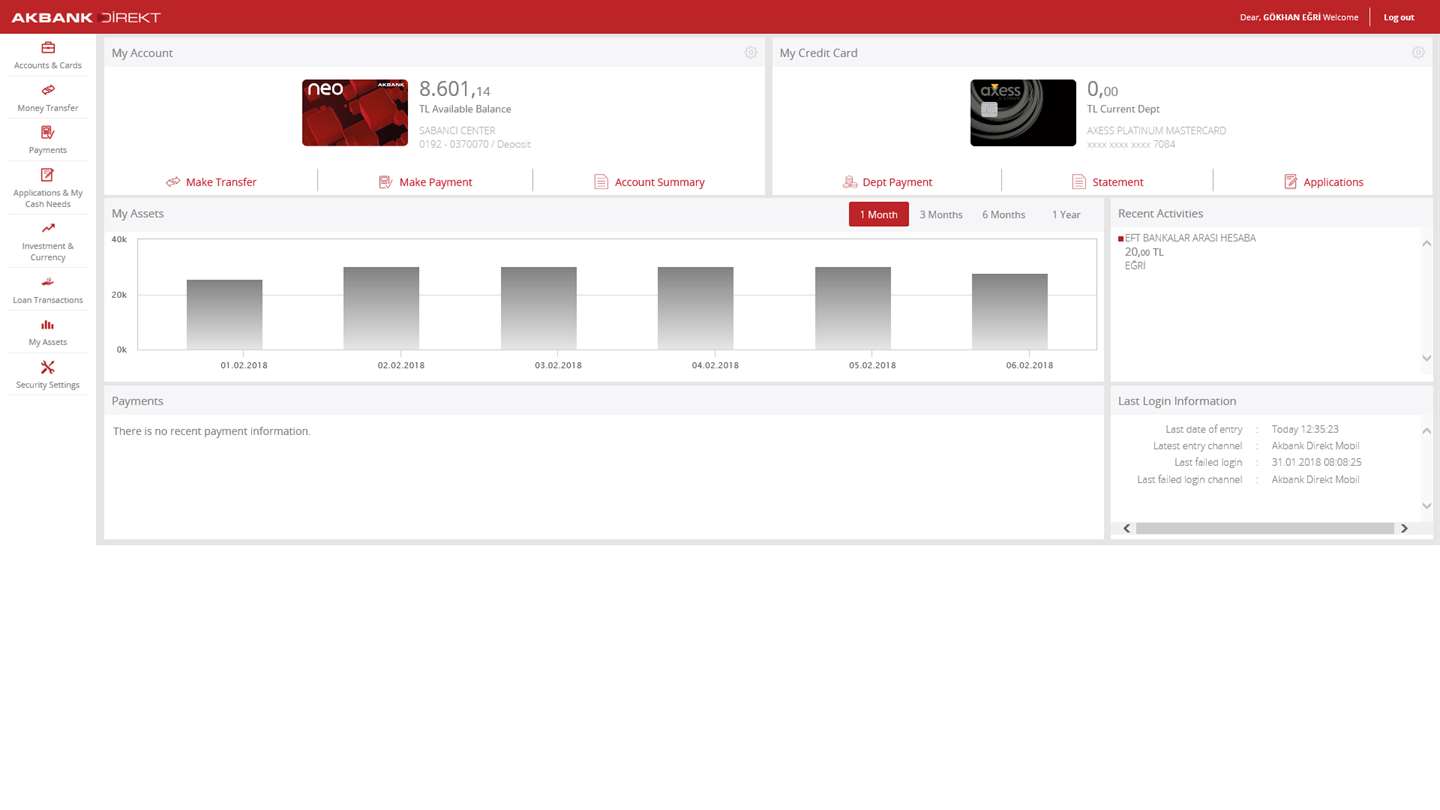Click the Make Payment link text
Viewport: 1440px width, 810px height.
pos(436,182)
